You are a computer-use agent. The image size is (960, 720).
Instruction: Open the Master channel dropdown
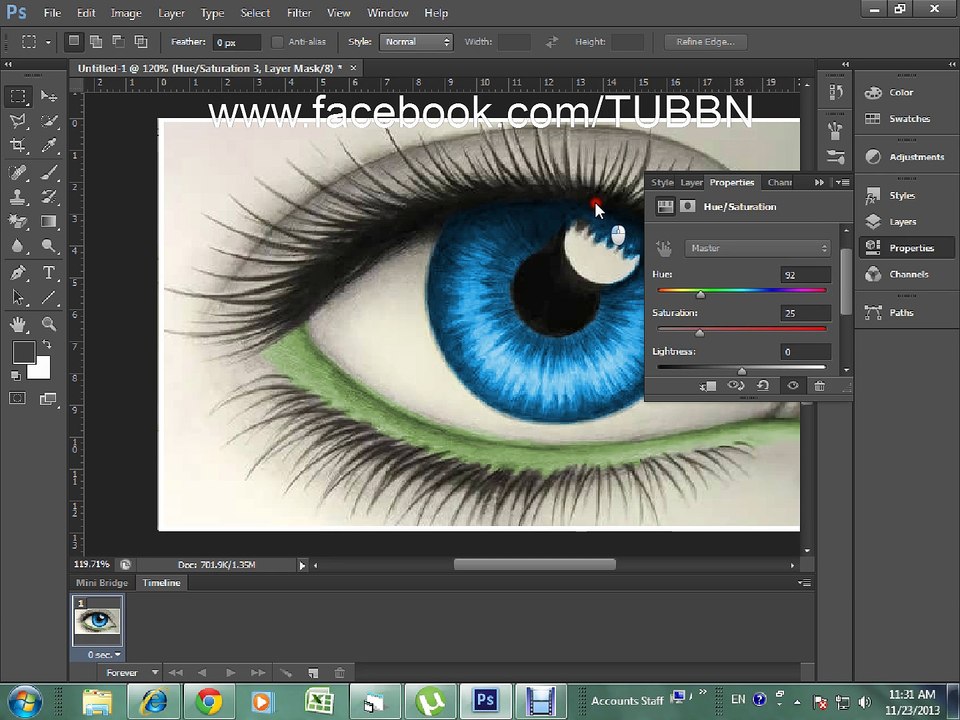click(757, 248)
